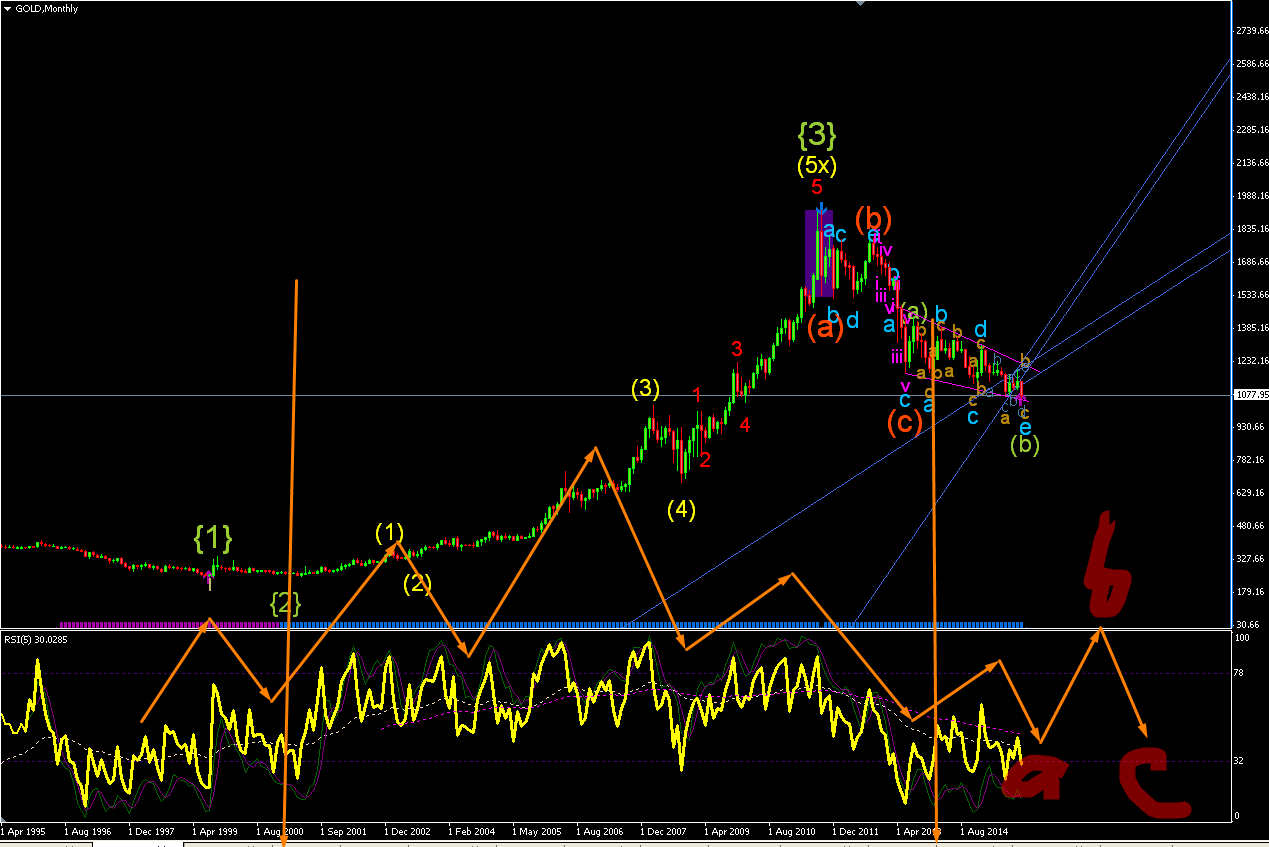Screen dimensions: 1269x847
Task: Select the green {1} wave label
Action: [213, 540]
